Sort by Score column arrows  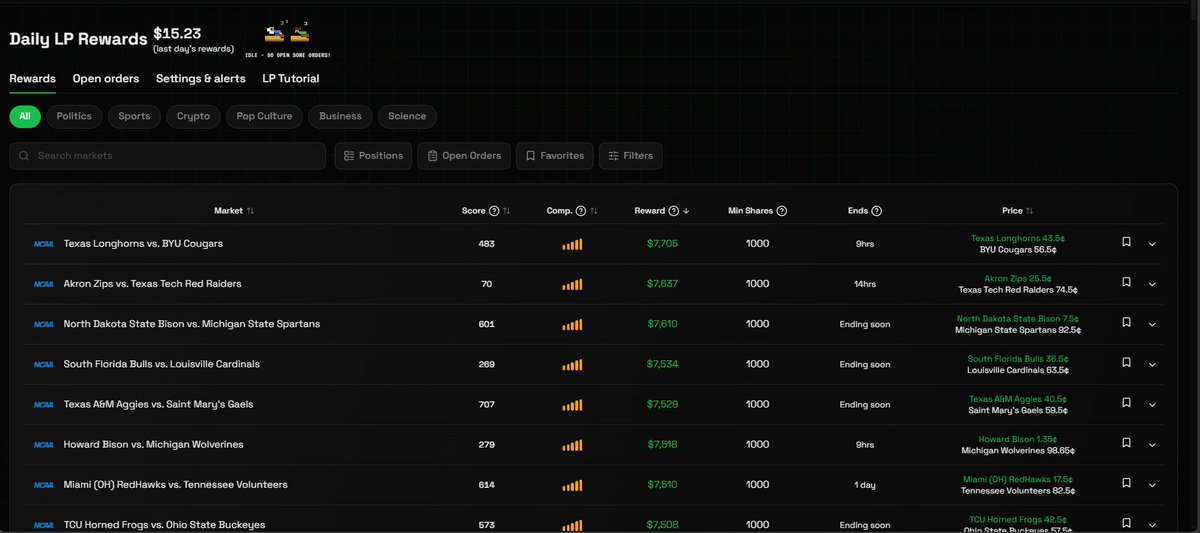[x=507, y=211]
